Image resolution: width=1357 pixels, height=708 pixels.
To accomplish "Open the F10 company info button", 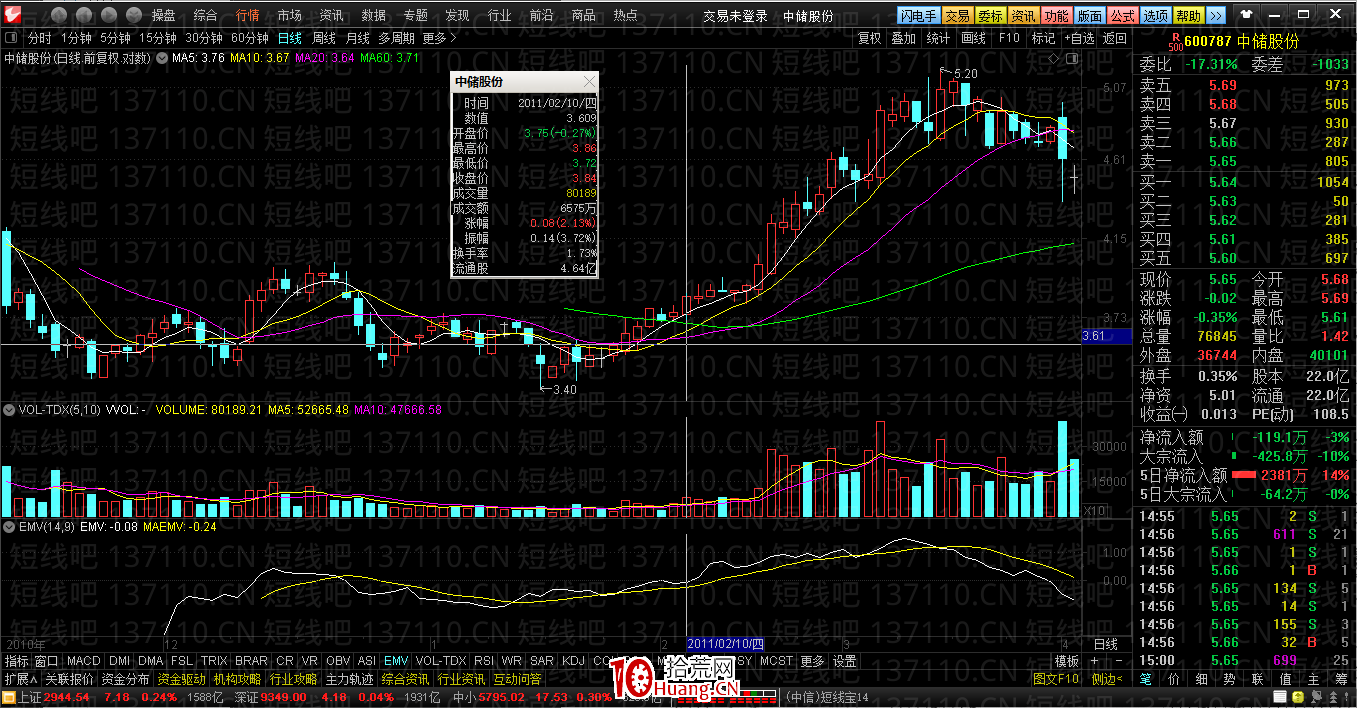I will click(1009, 38).
